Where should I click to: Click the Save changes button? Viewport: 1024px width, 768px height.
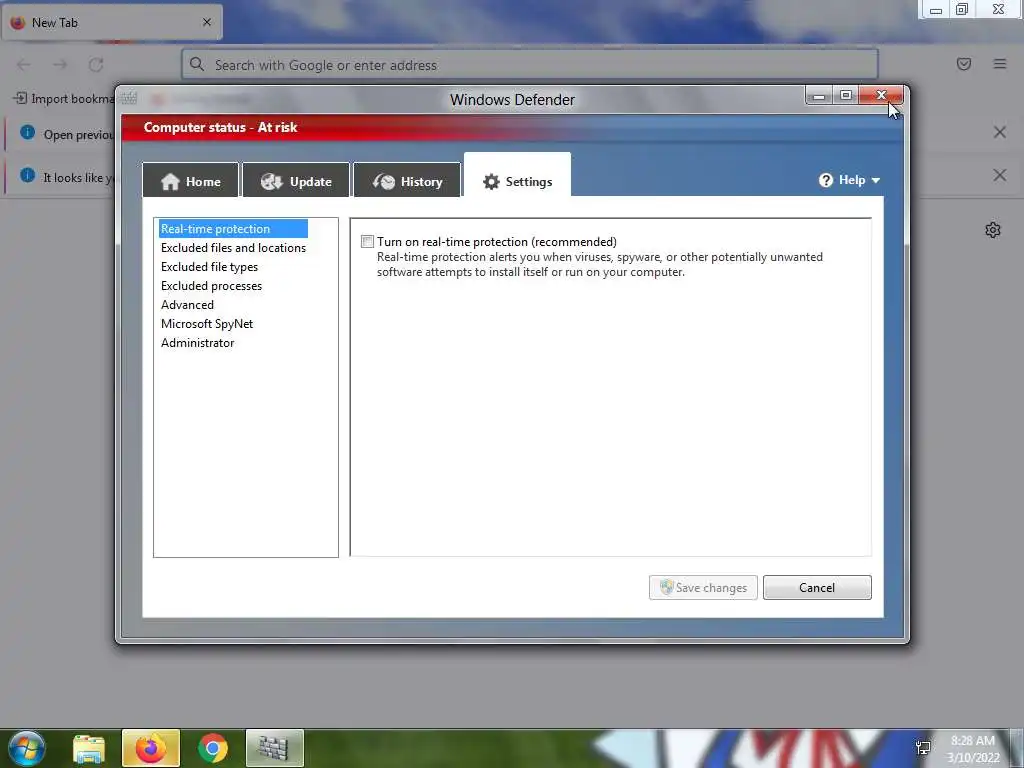(703, 587)
